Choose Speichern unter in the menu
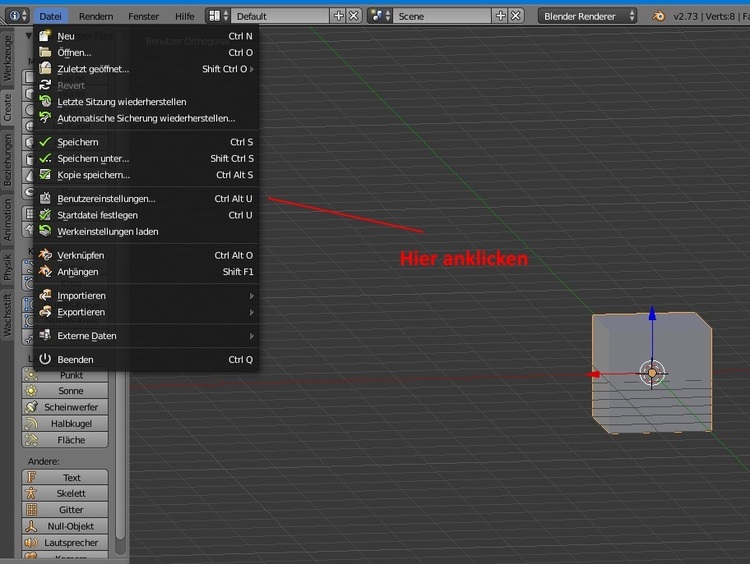This screenshot has height=564, width=750. (x=93, y=158)
